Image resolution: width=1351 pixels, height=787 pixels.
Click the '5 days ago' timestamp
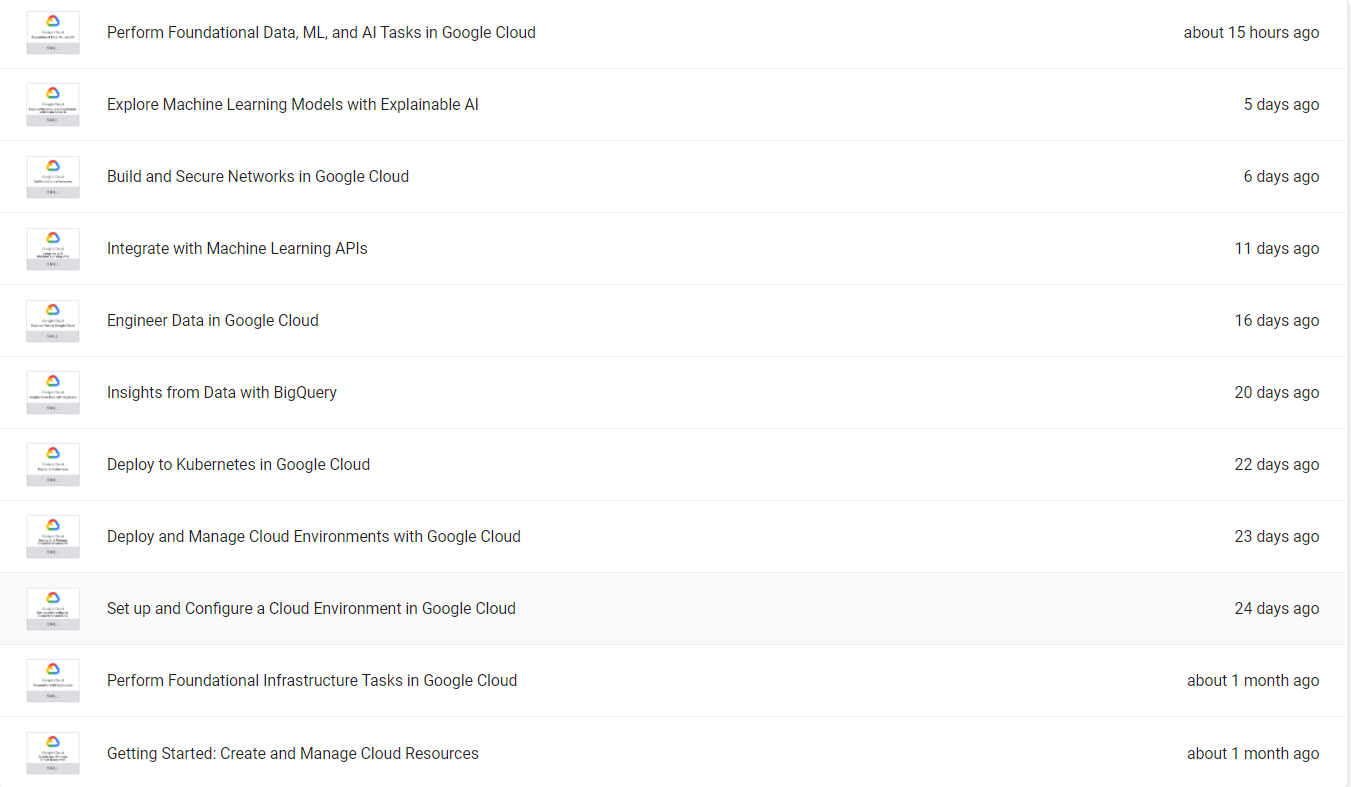(1281, 105)
